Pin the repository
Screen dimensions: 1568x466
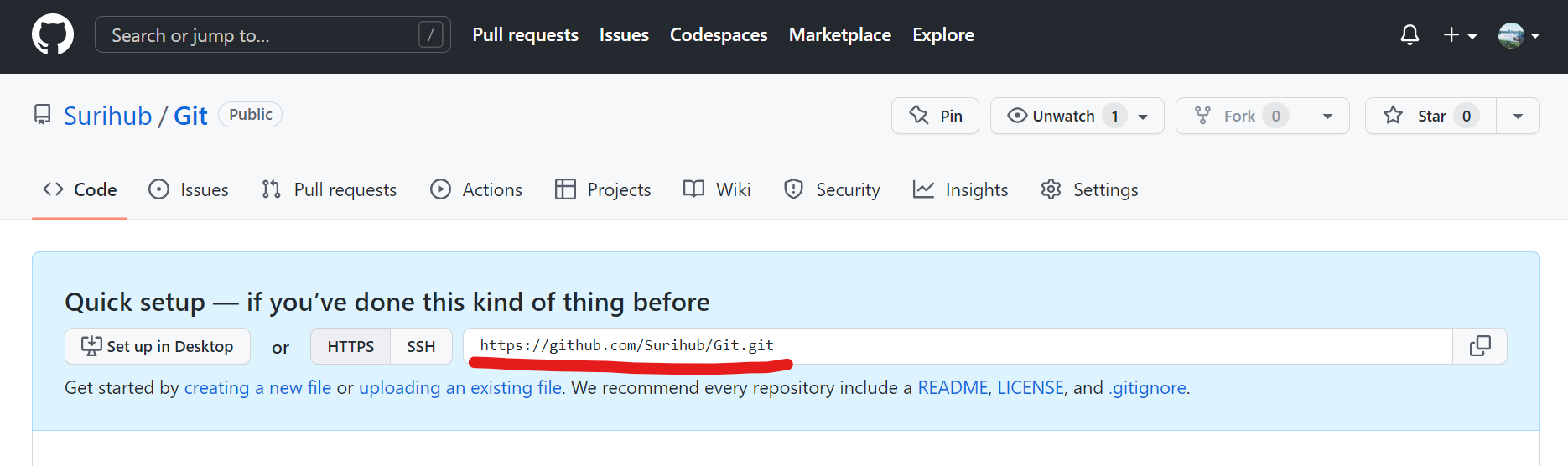click(935, 116)
